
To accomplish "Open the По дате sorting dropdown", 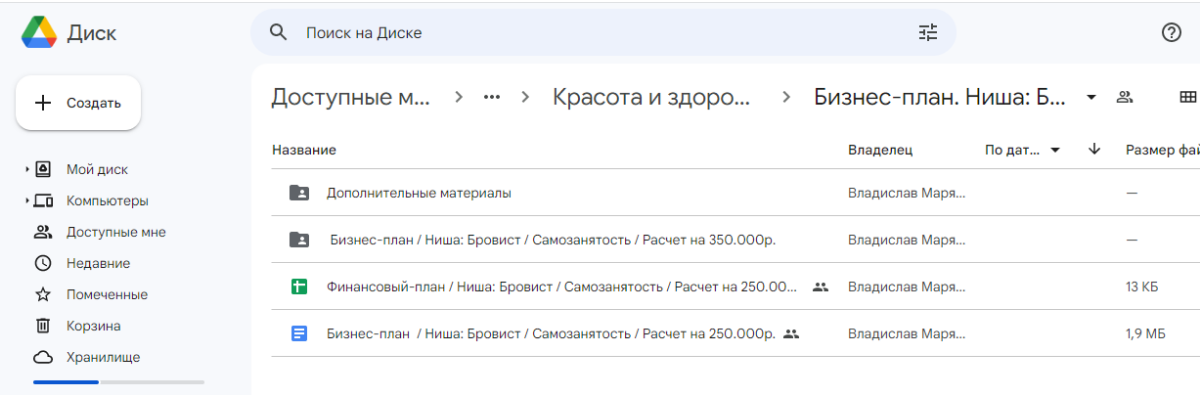I will pos(1022,150).
